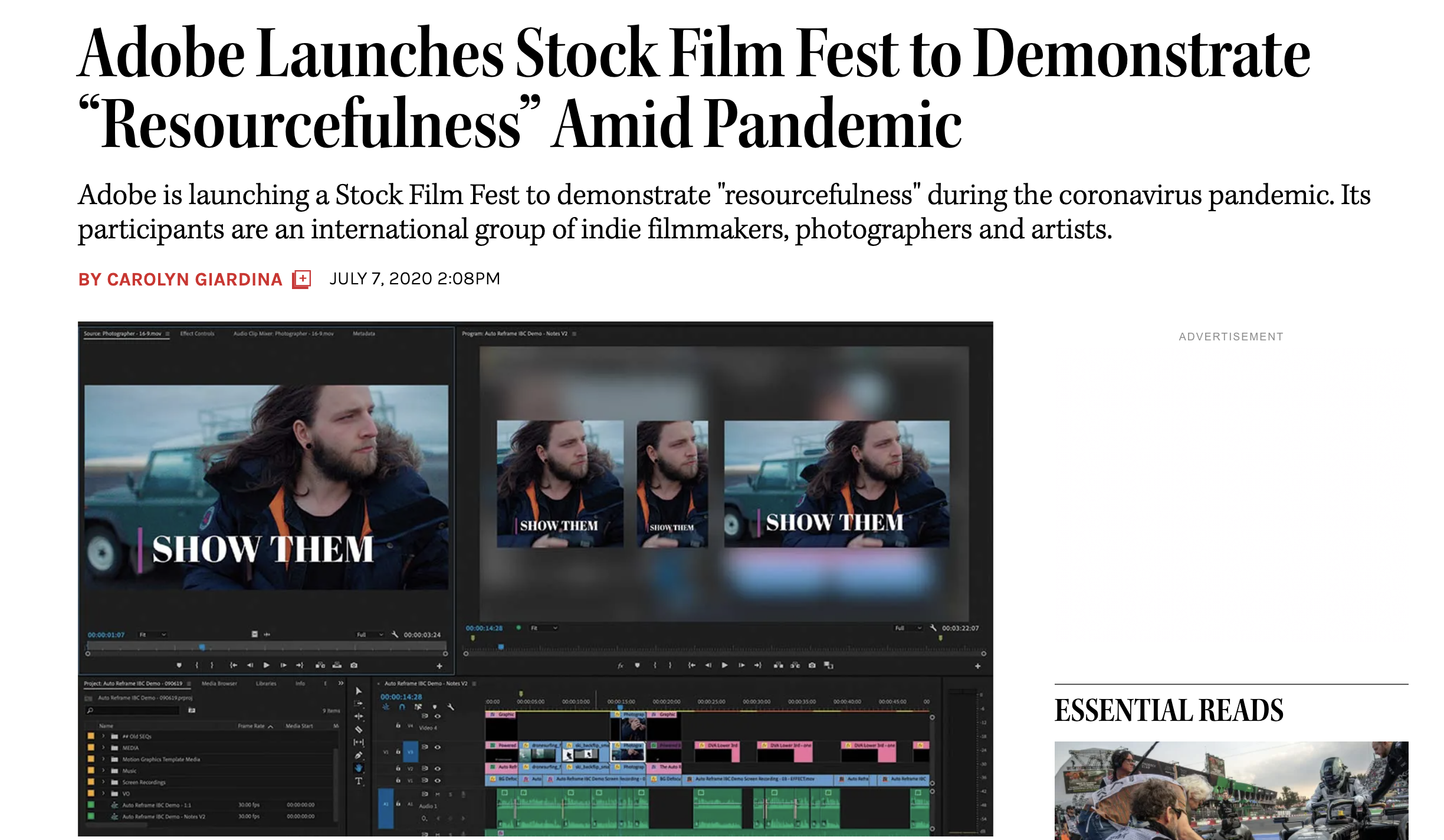Click the Overwrite button in the Source monitor
The height and width of the screenshot is (840, 1444).
point(337,665)
